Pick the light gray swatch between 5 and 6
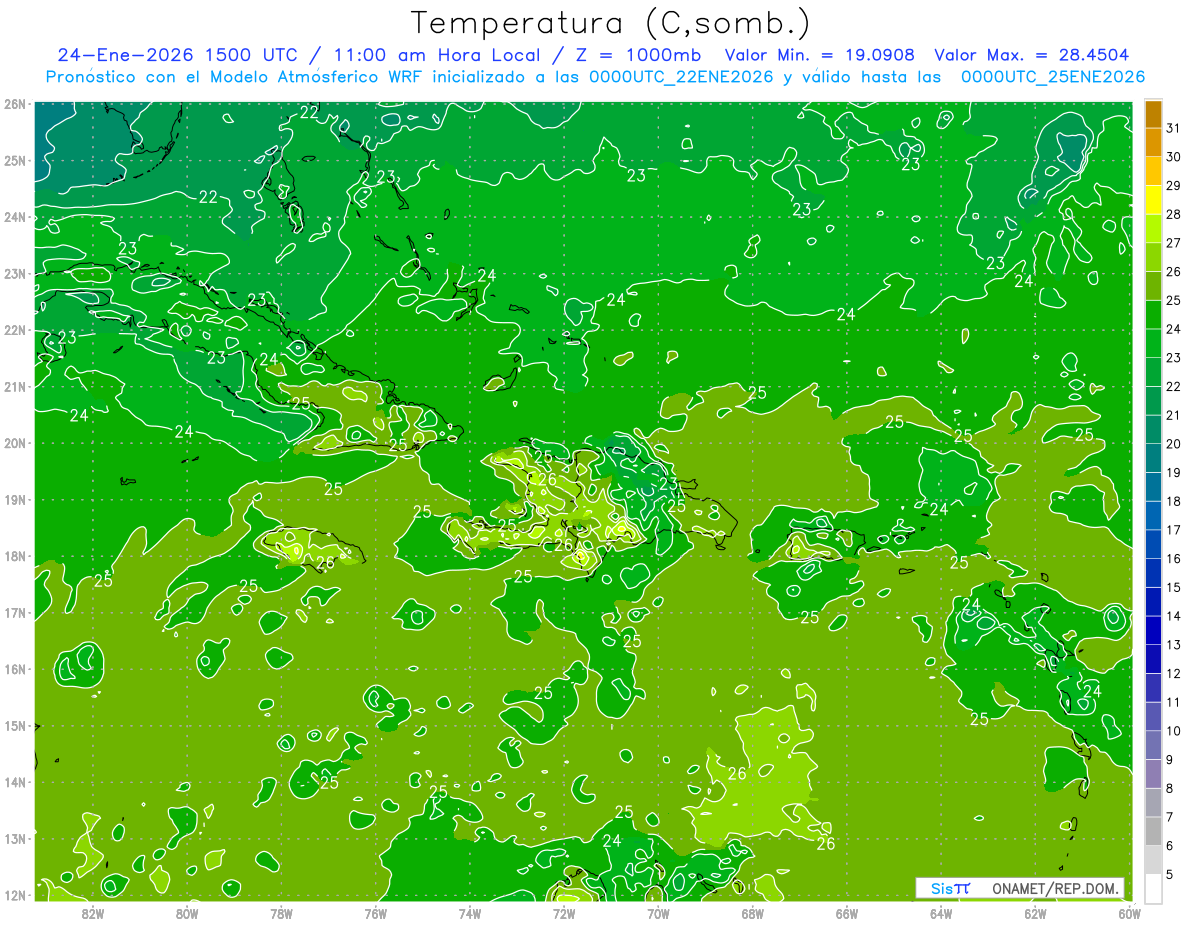This screenshot has width=1200, height=927. [x=1153, y=861]
